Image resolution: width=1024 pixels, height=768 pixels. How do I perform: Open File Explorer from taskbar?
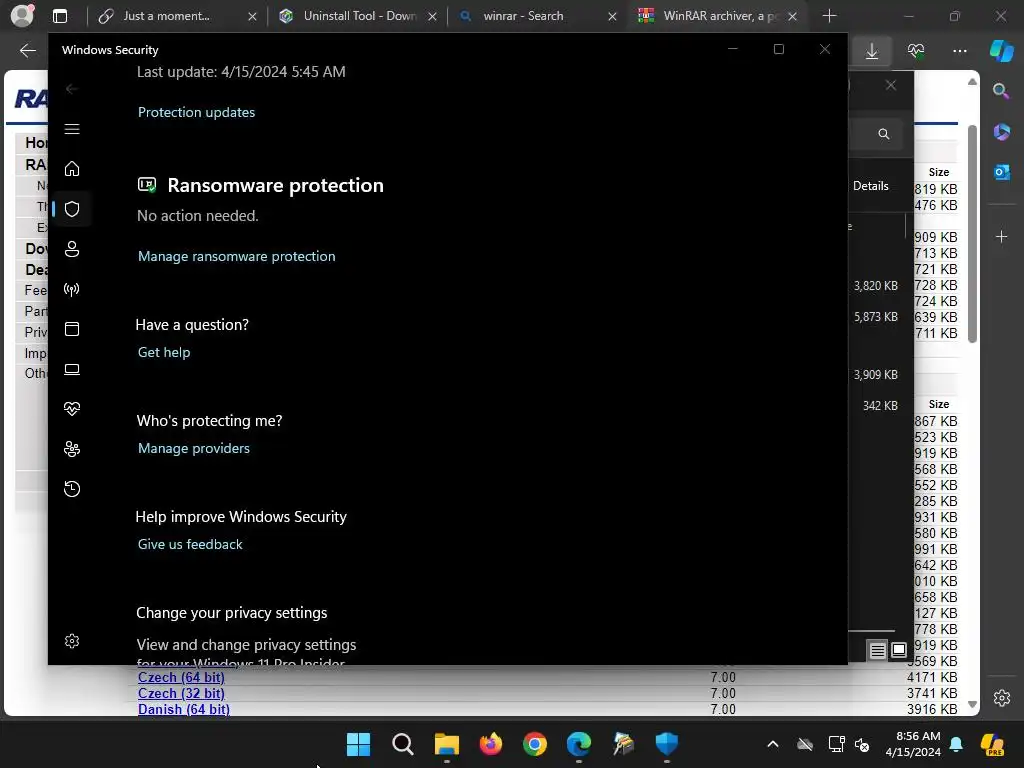pos(447,744)
